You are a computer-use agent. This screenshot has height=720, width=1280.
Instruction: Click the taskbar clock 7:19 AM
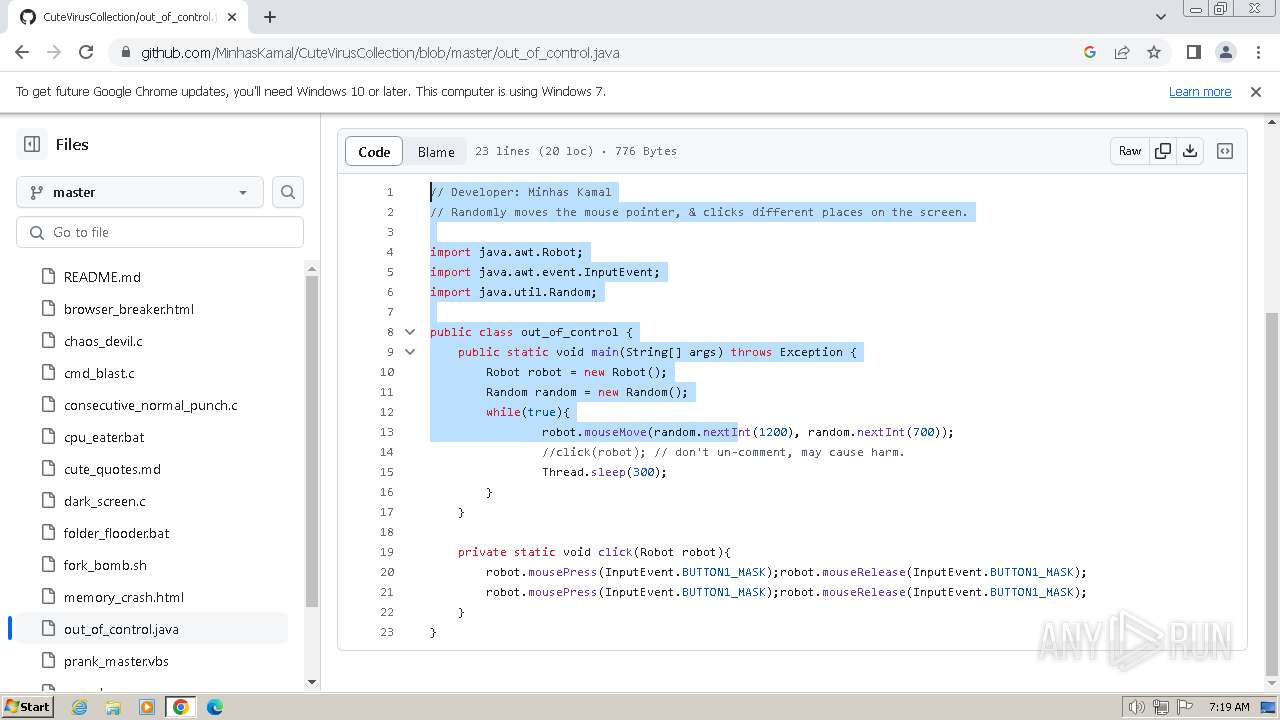1228,707
